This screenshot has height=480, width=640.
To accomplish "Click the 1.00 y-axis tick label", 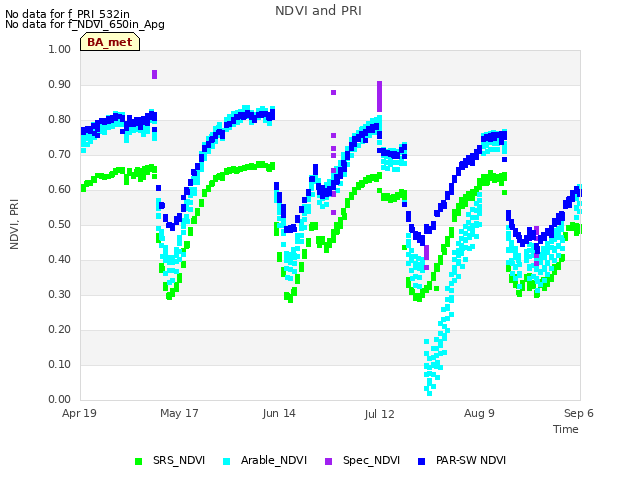I will tap(60, 49).
